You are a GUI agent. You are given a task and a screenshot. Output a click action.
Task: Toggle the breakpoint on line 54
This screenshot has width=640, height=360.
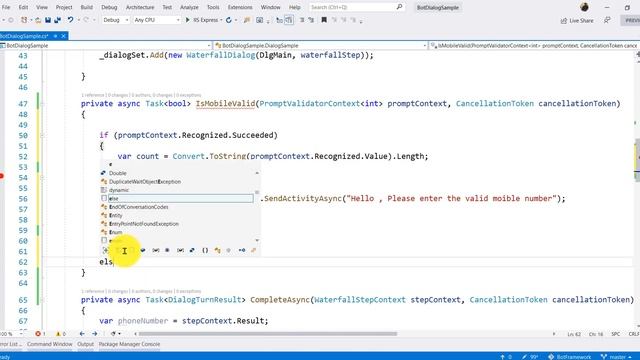tap(2, 176)
